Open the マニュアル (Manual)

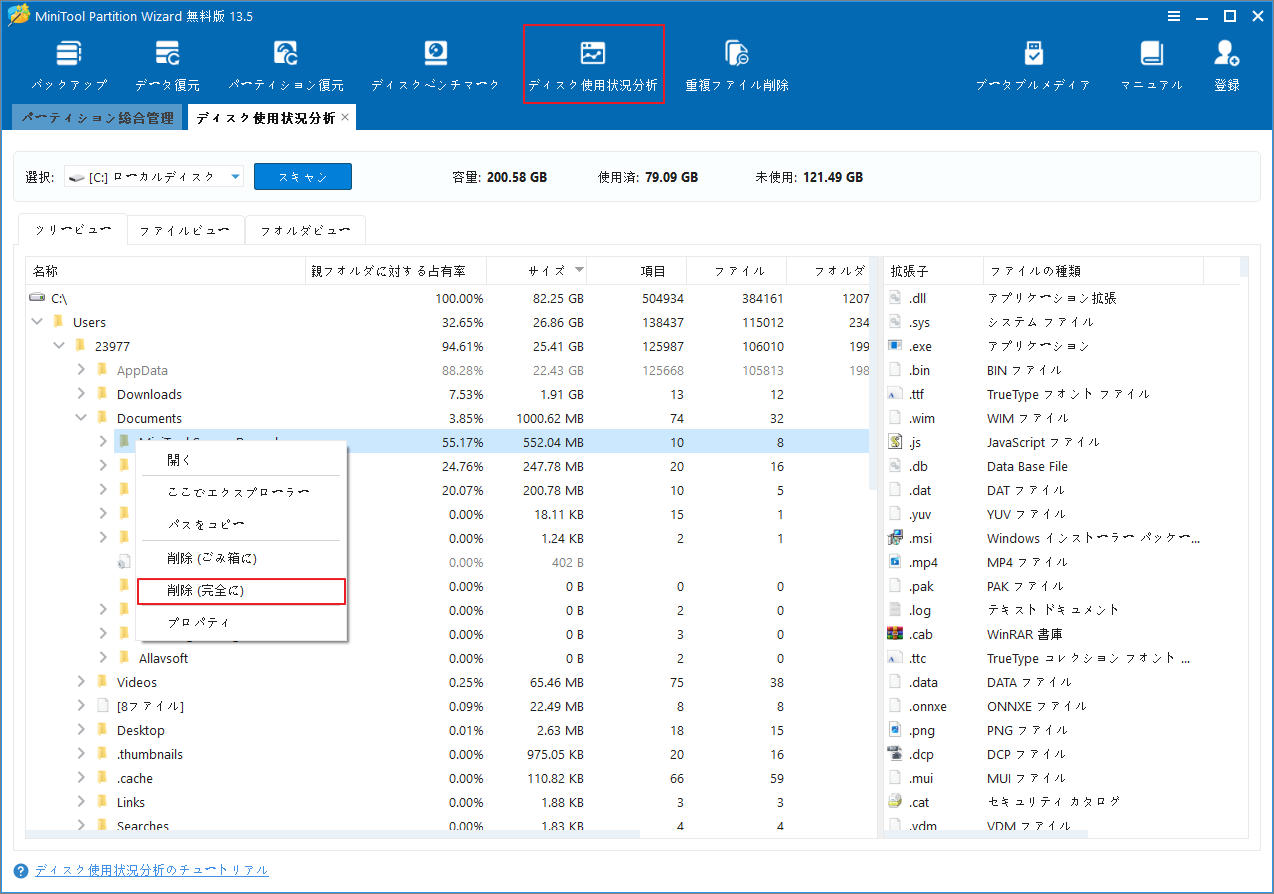point(1151,60)
